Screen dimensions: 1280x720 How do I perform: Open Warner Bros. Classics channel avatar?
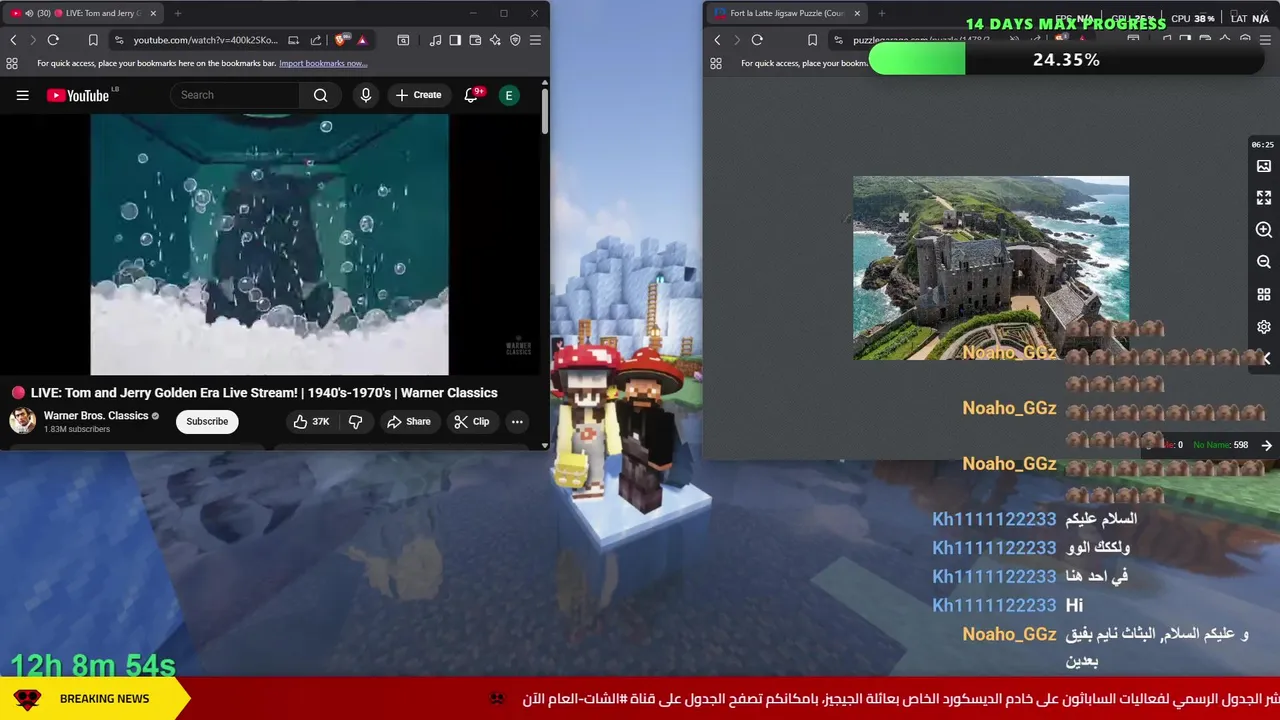[x=22, y=421]
